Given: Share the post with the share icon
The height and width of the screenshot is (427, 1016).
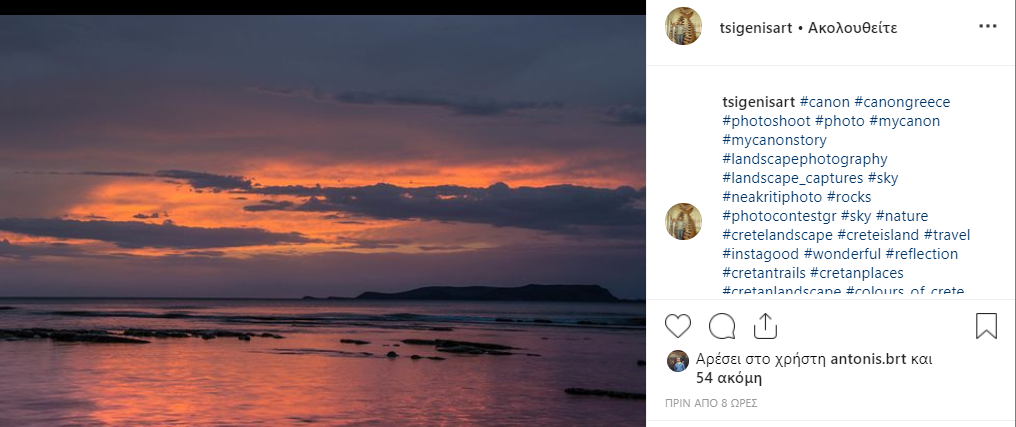Looking at the screenshot, I should [x=765, y=326].
